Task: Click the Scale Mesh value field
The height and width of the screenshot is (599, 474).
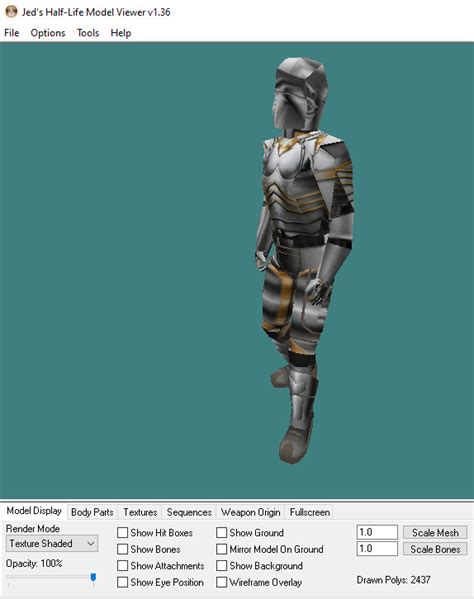Action: click(377, 532)
